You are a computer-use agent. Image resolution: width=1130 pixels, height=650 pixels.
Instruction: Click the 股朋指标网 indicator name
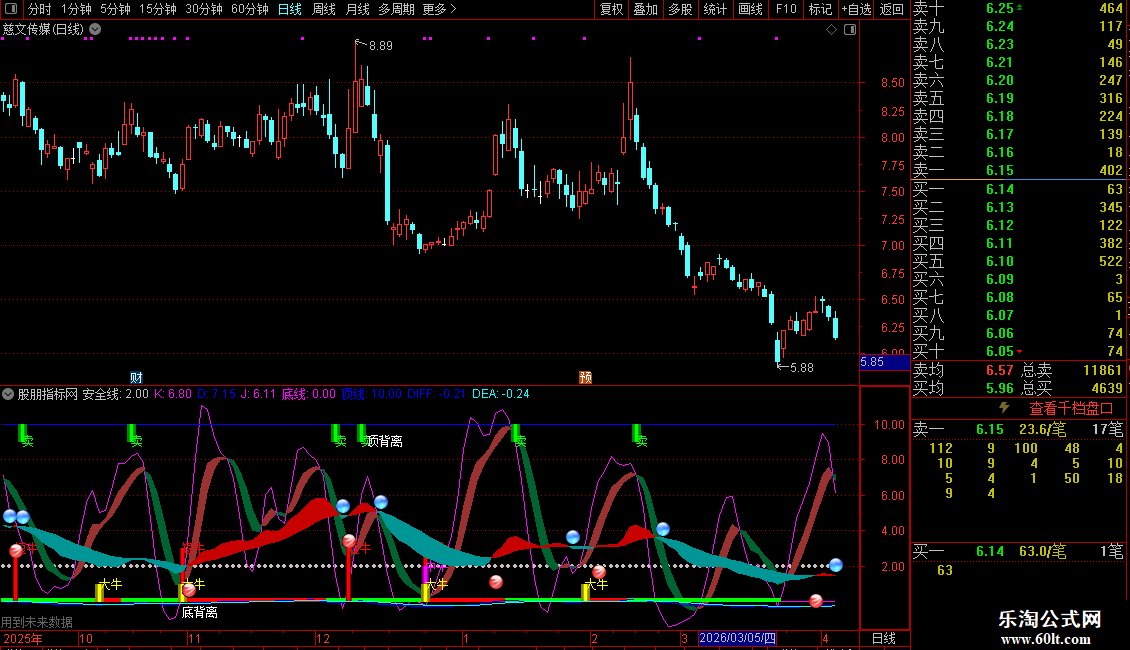pos(48,394)
